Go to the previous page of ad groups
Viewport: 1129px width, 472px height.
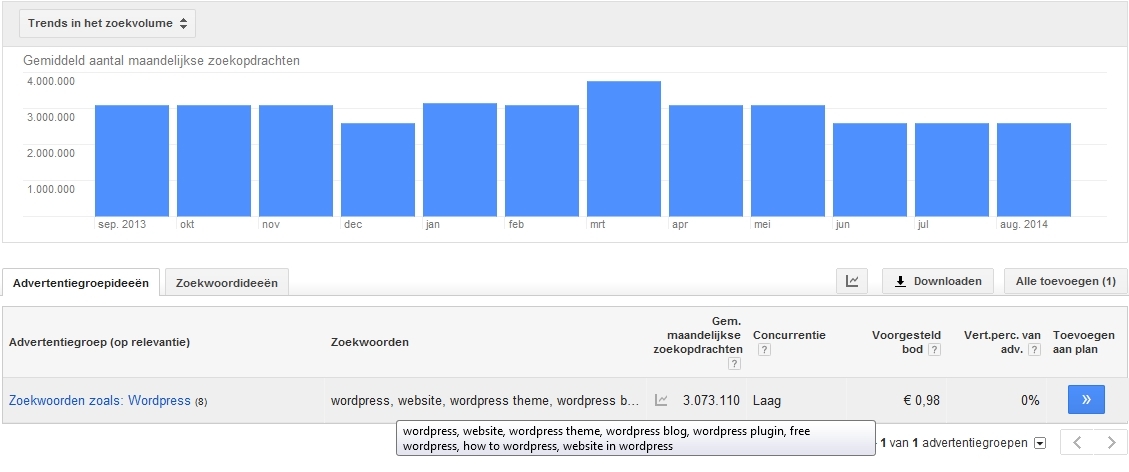click(x=1077, y=442)
